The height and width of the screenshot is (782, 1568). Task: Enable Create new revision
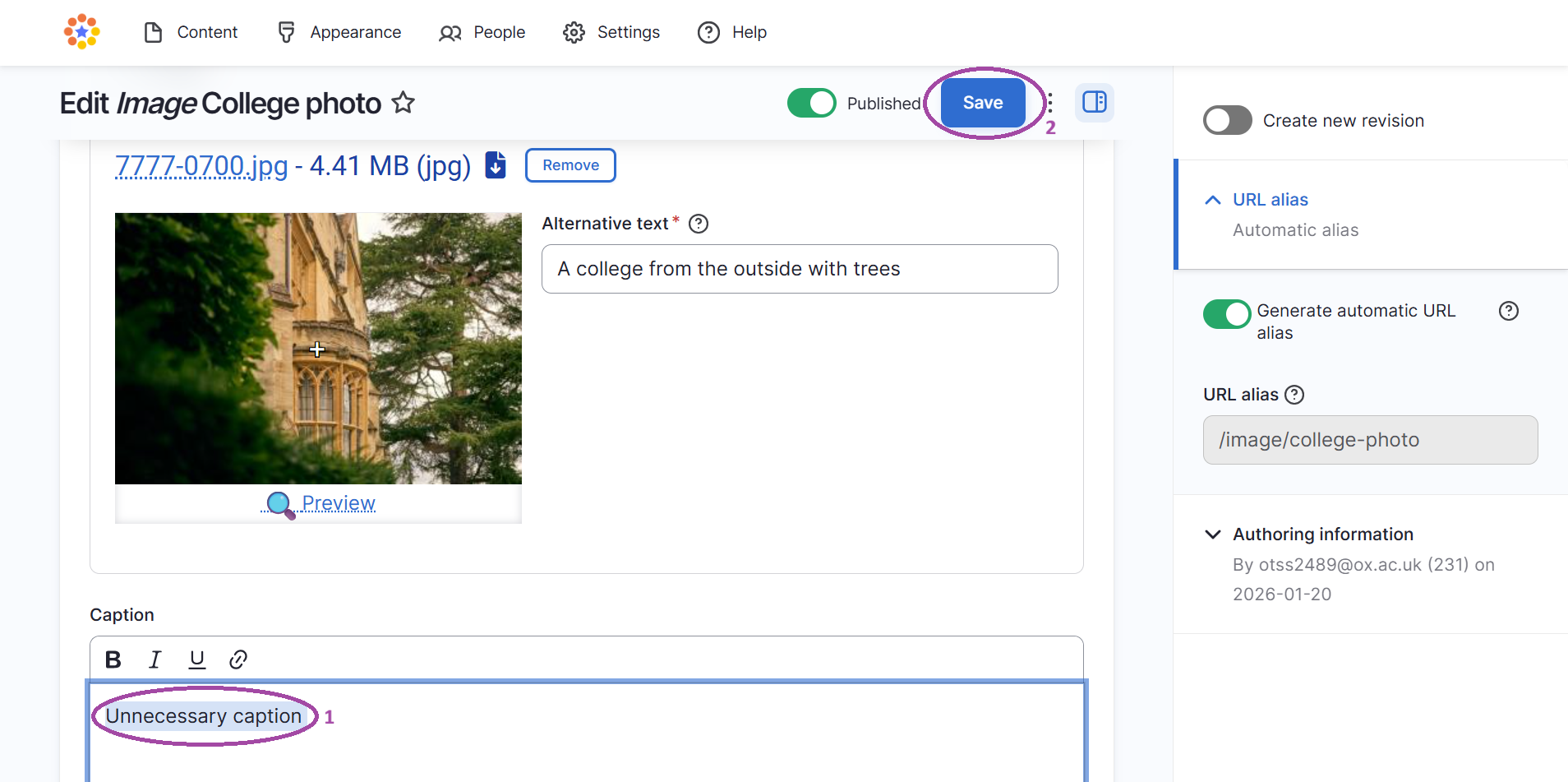click(1227, 120)
